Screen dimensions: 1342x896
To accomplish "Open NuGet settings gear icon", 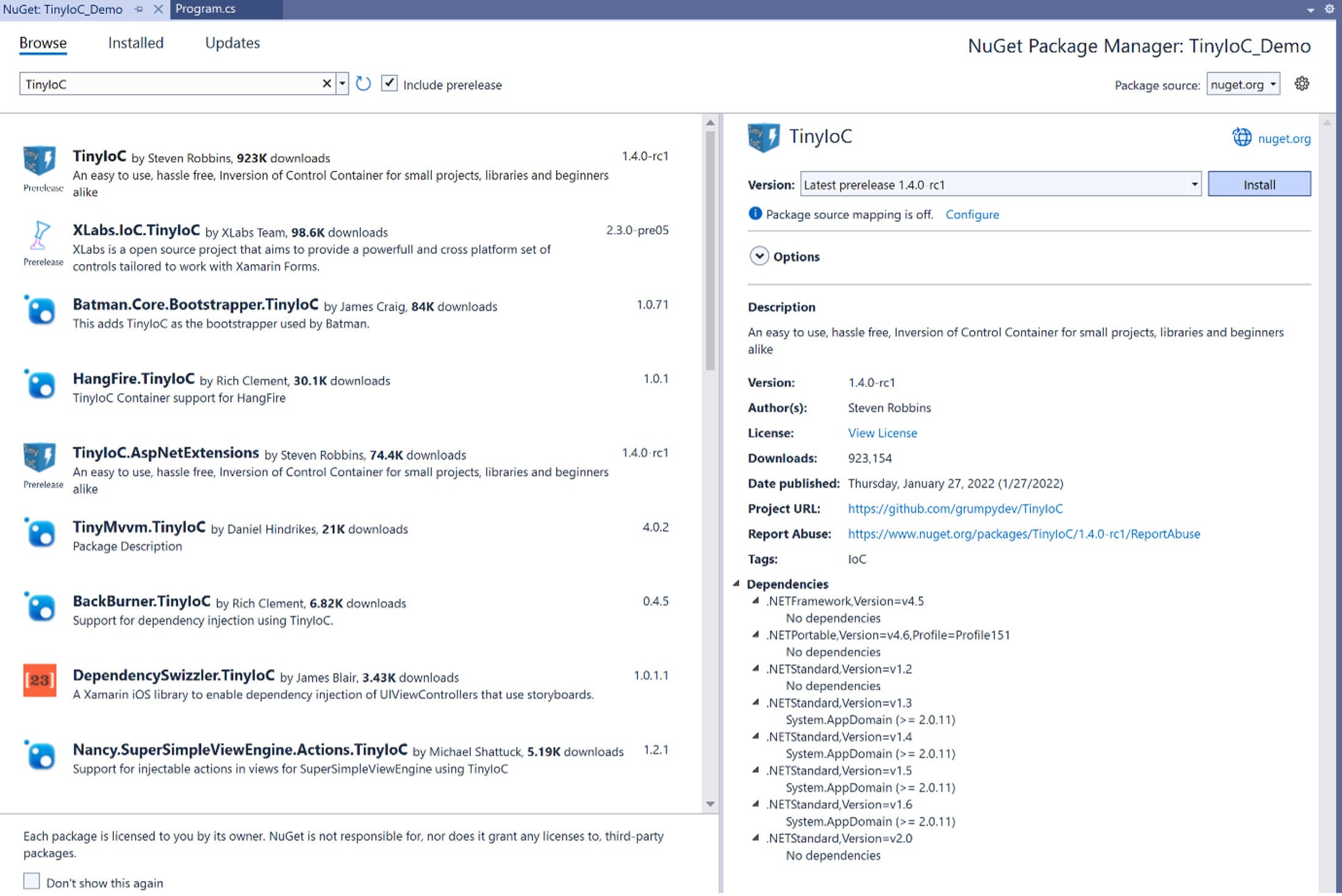I will pos(1302,84).
